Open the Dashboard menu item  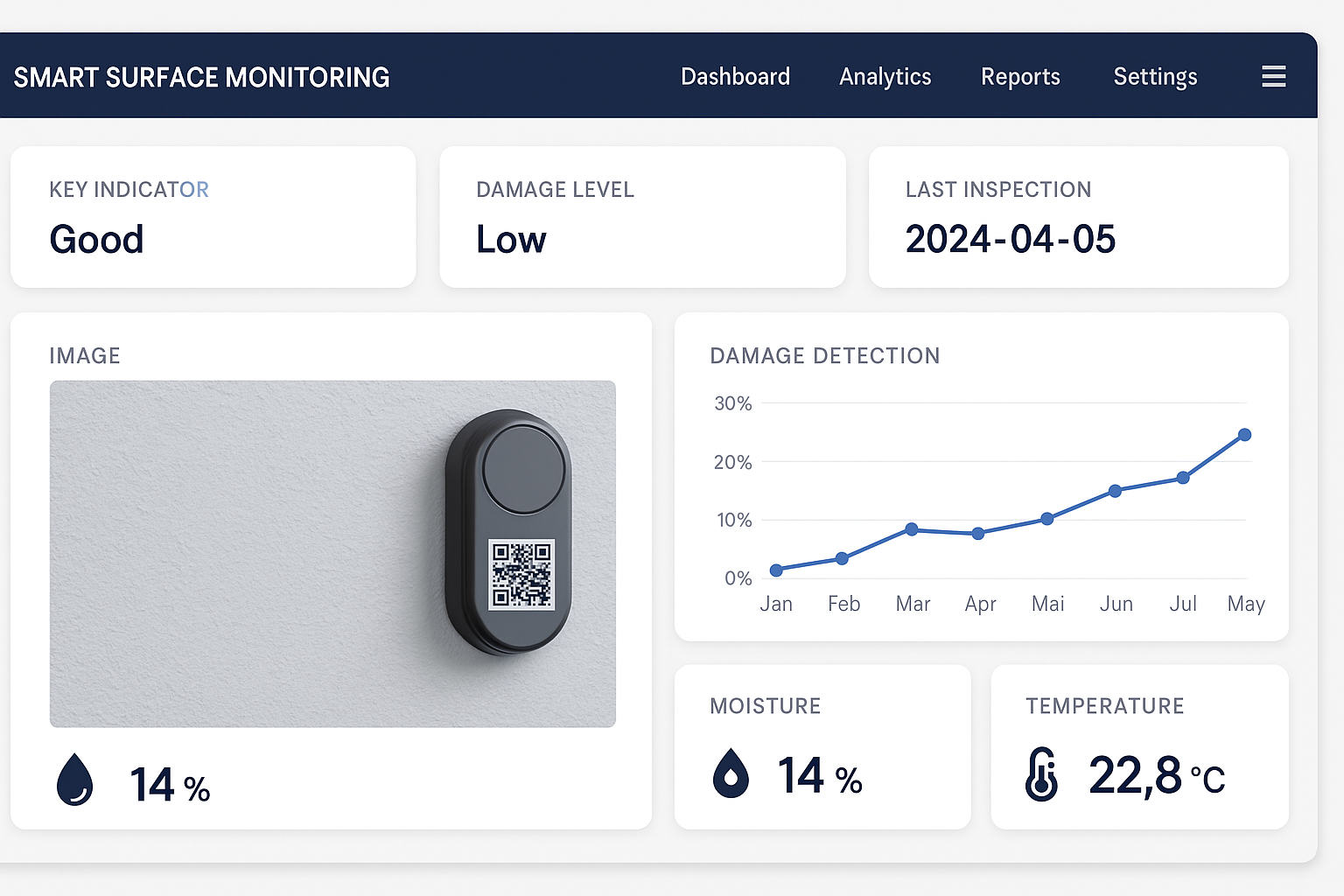[735, 77]
